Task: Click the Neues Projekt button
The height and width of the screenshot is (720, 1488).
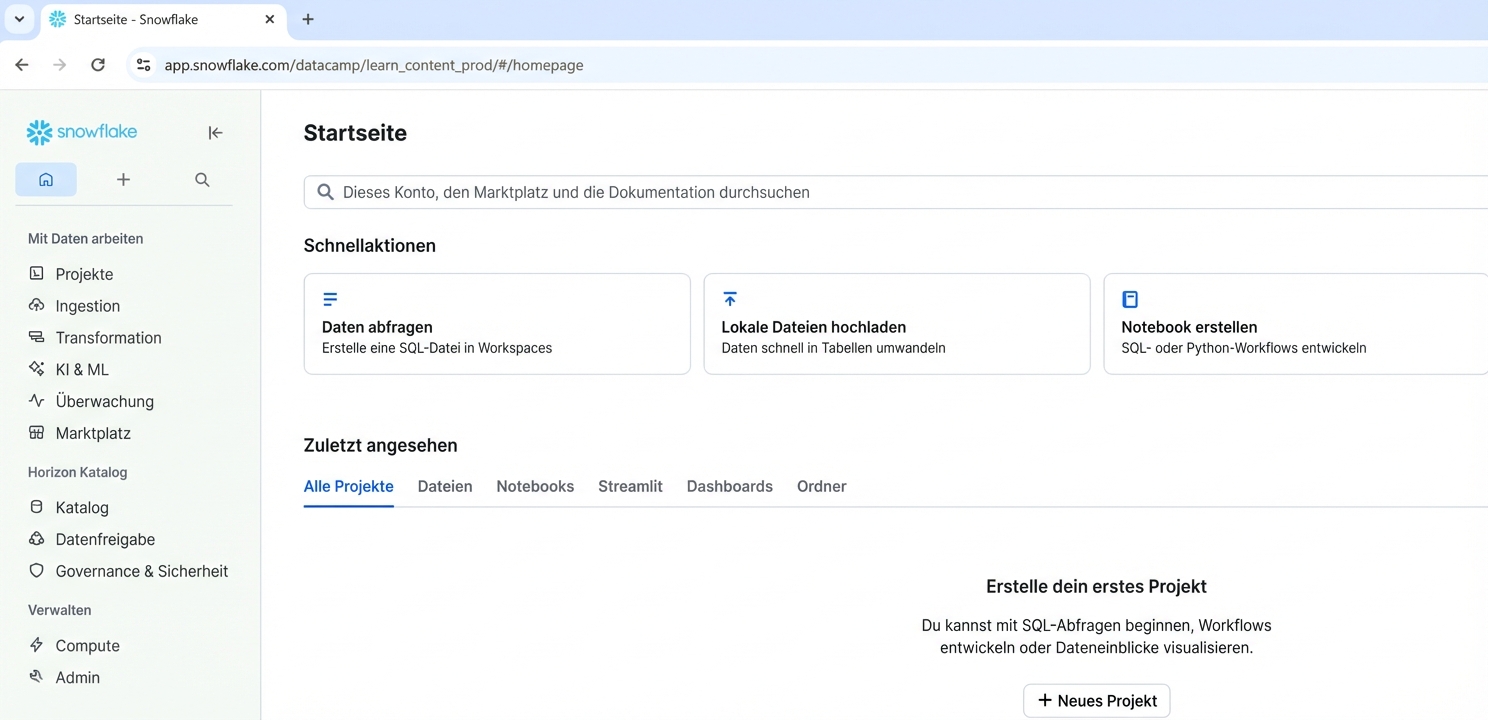Action: (x=1096, y=700)
